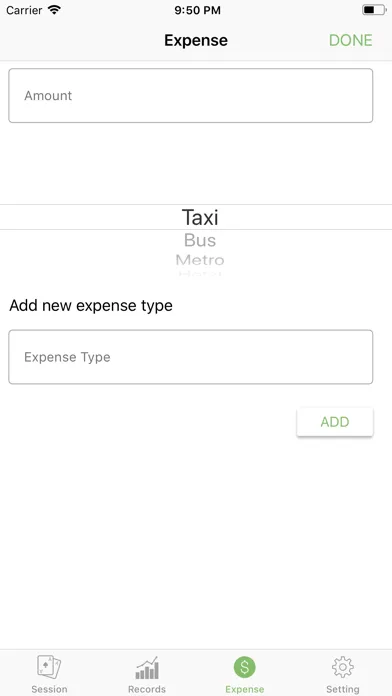Open the Setting gear icon

point(343,667)
